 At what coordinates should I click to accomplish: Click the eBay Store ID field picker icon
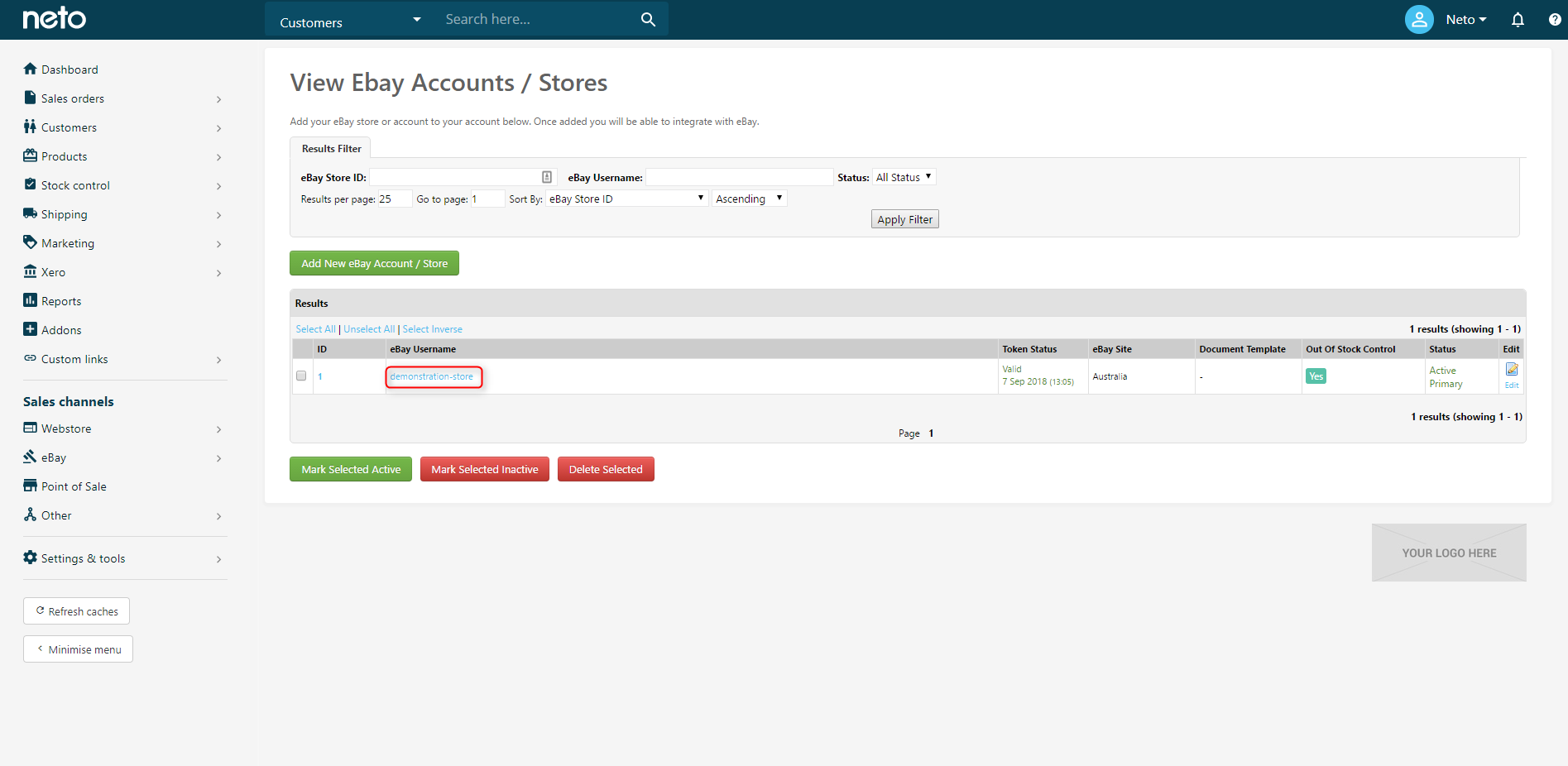click(x=547, y=177)
